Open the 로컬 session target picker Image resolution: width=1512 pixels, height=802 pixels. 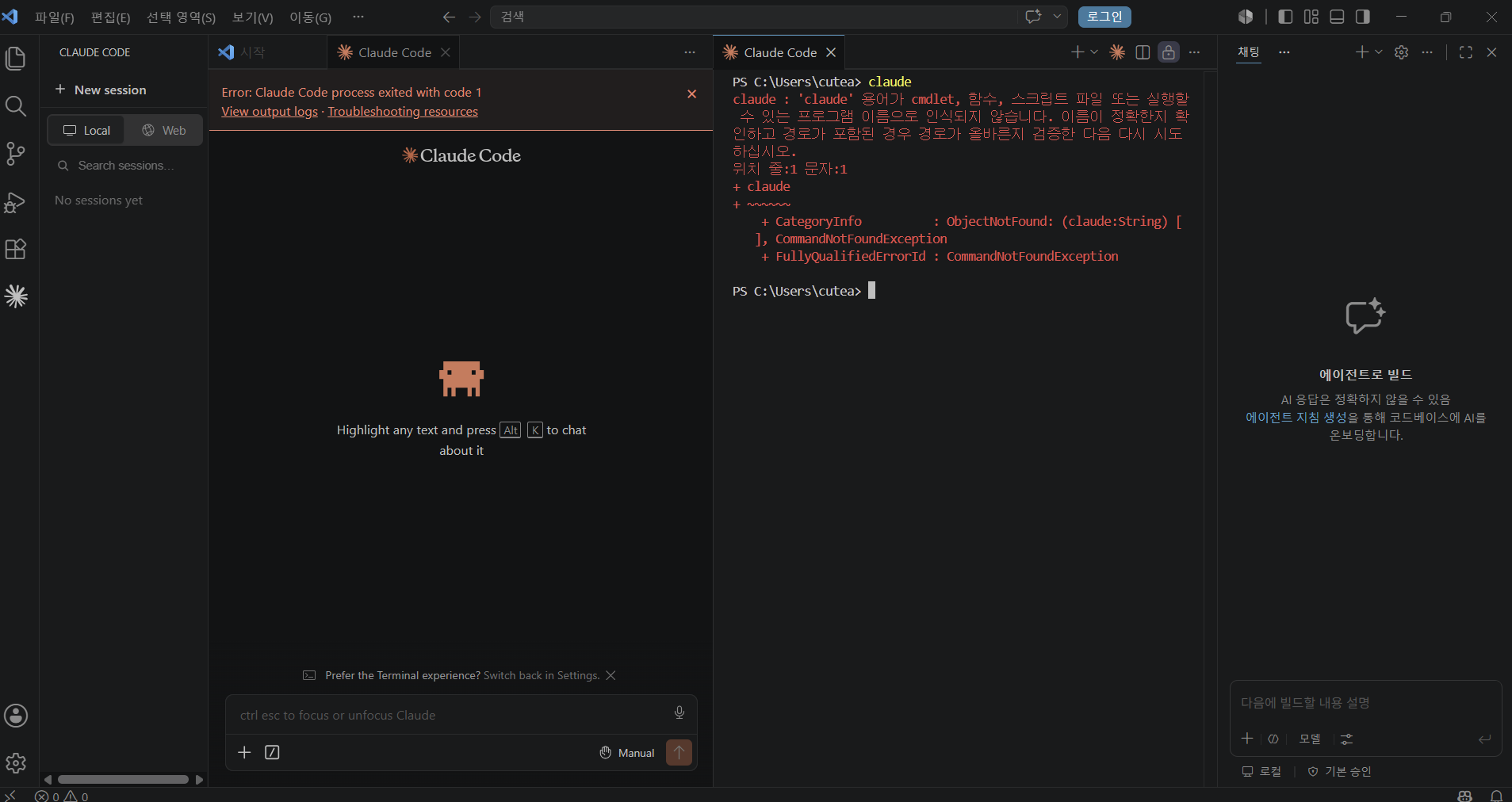1261,771
